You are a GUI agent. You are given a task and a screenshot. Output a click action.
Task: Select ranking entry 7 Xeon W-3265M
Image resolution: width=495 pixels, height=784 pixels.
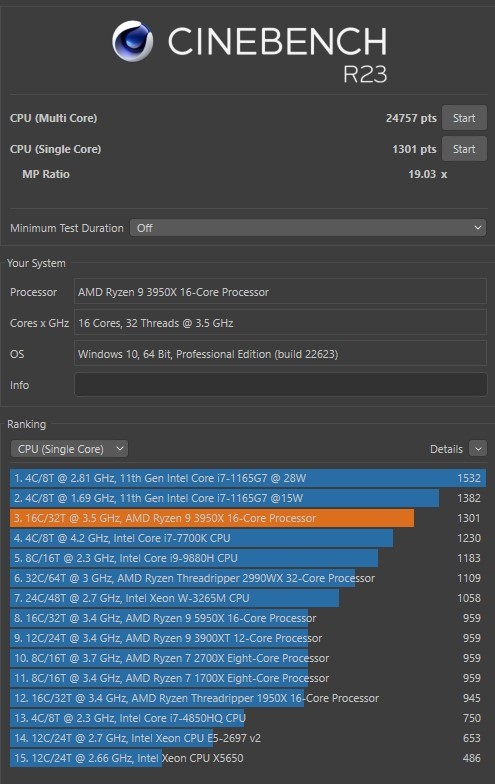coord(248,598)
